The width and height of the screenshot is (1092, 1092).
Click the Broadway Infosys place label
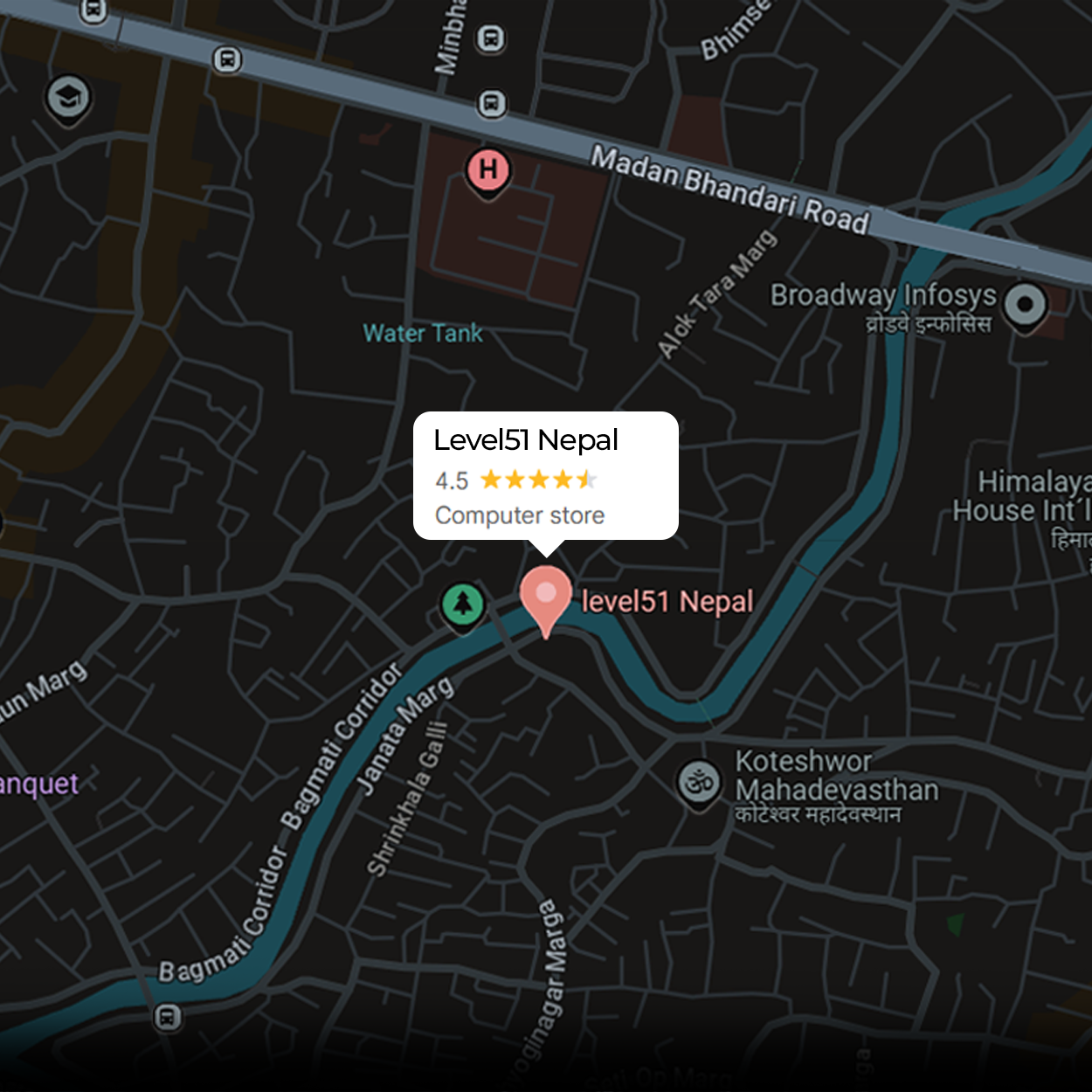(x=883, y=308)
